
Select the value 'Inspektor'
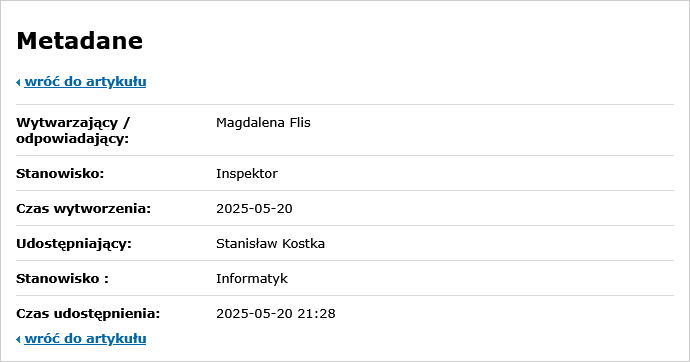[x=247, y=174]
